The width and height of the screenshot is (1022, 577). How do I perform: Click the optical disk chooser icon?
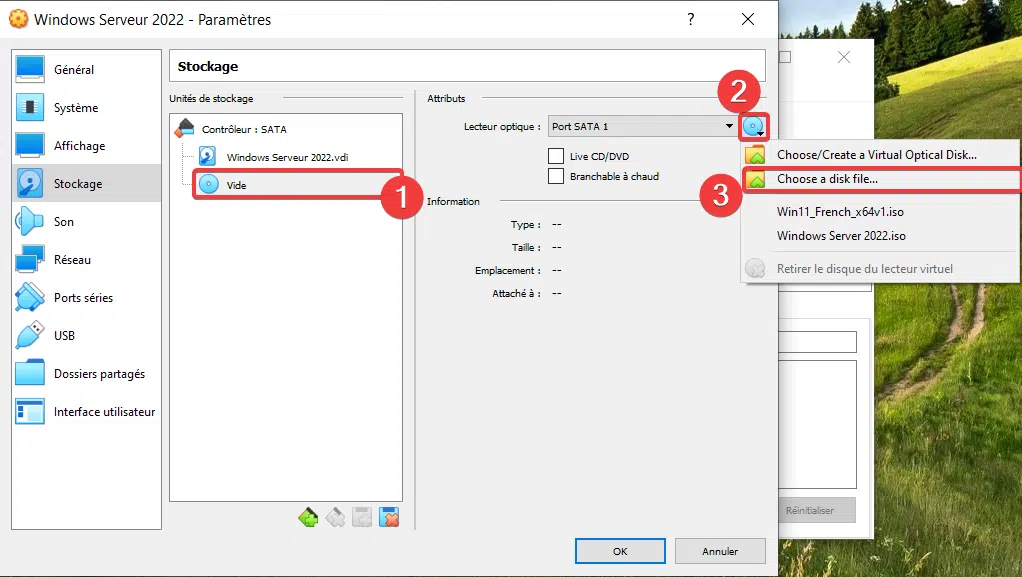(753, 126)
